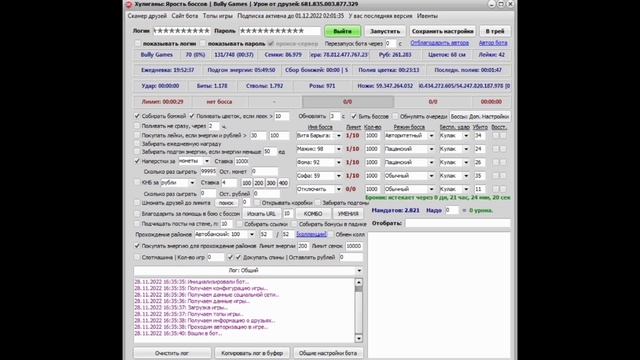The height and width of the screenshot is (360, 640).
Task: Toggle Покупать энергию для прохождения районов
Action: pos(137,246)
